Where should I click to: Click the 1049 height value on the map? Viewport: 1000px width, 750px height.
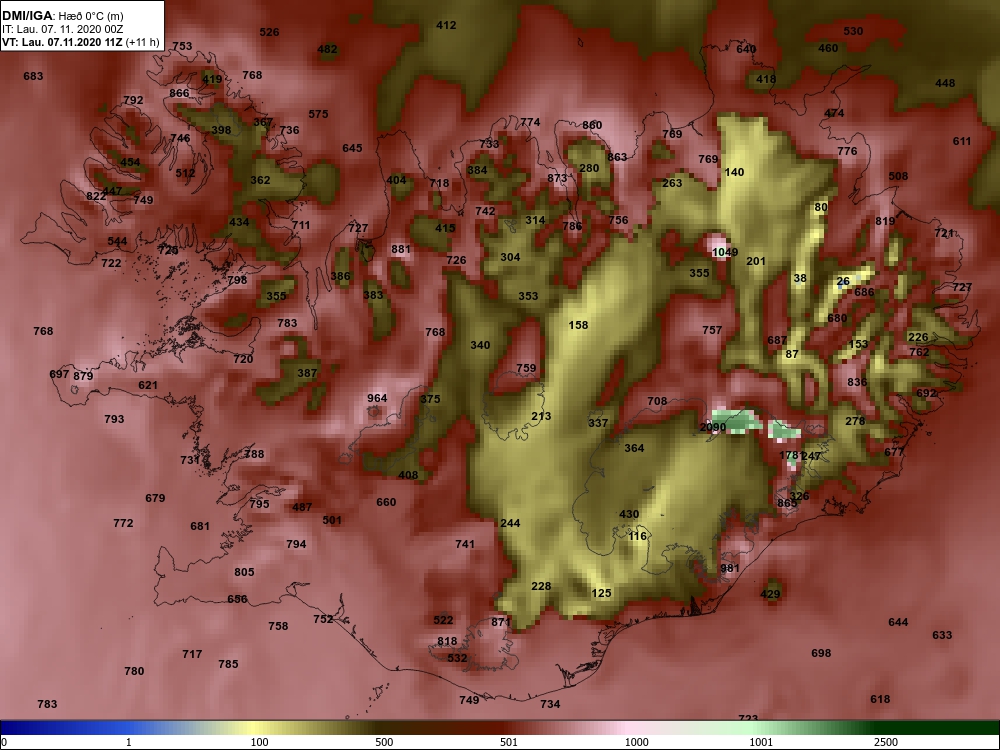coord(725,252)
